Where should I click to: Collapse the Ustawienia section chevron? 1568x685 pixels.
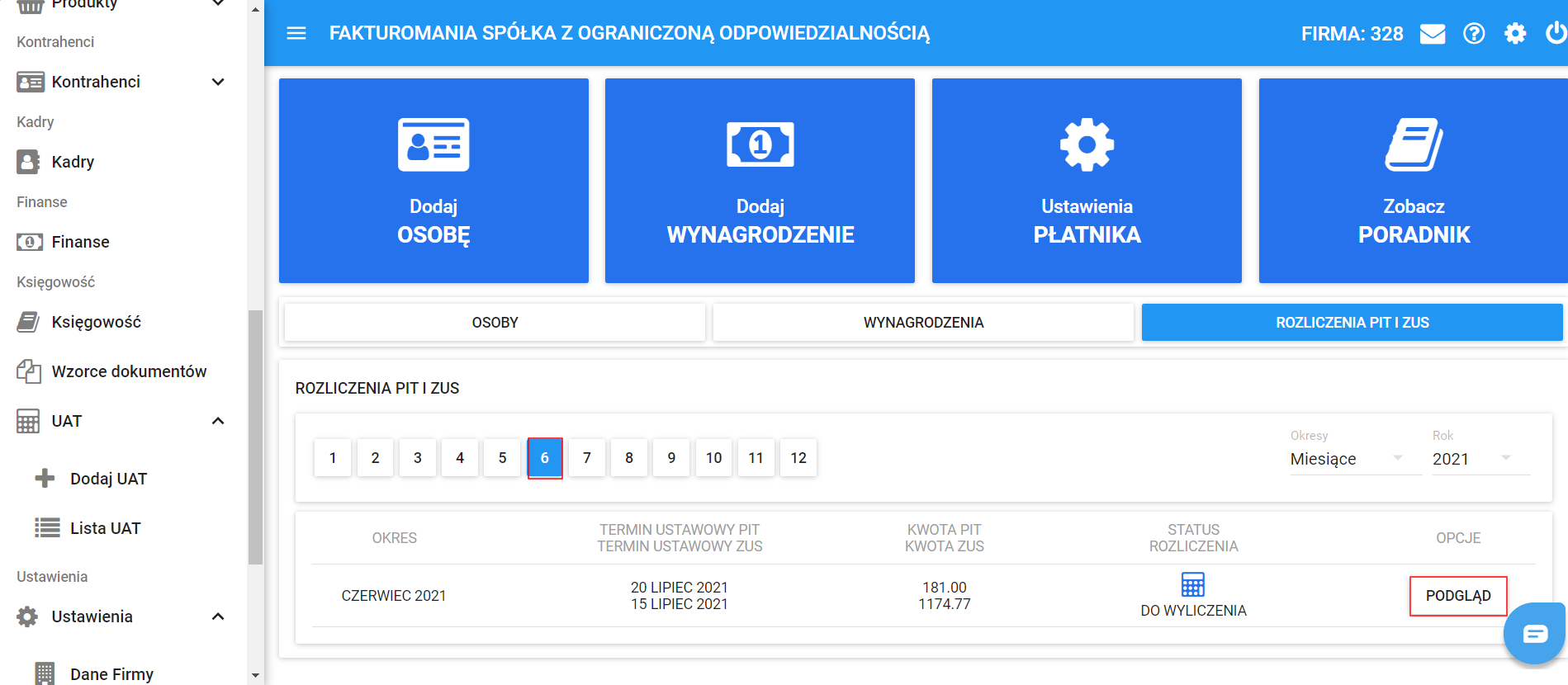point(218,616)
